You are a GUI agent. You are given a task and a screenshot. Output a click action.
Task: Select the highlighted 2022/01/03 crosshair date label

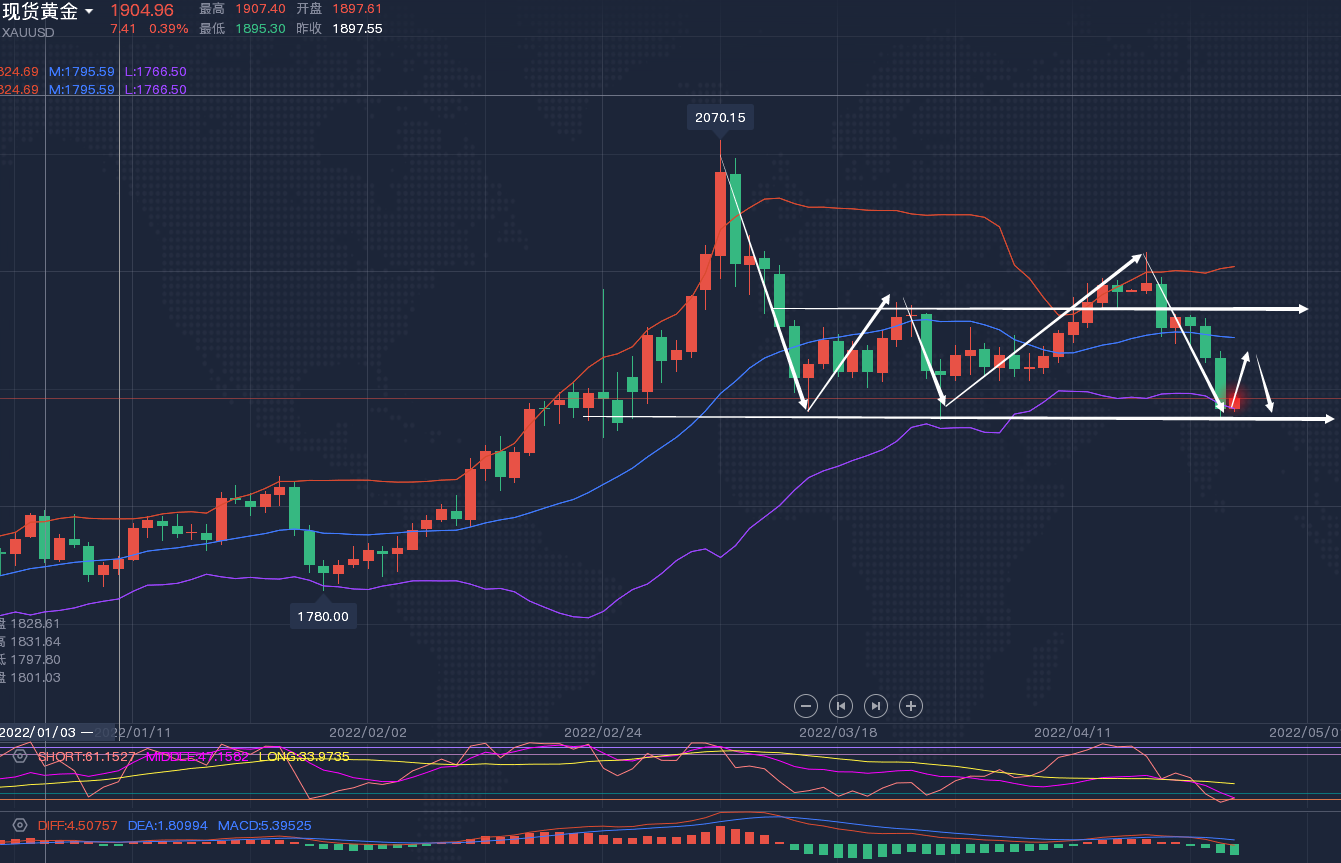38,732
